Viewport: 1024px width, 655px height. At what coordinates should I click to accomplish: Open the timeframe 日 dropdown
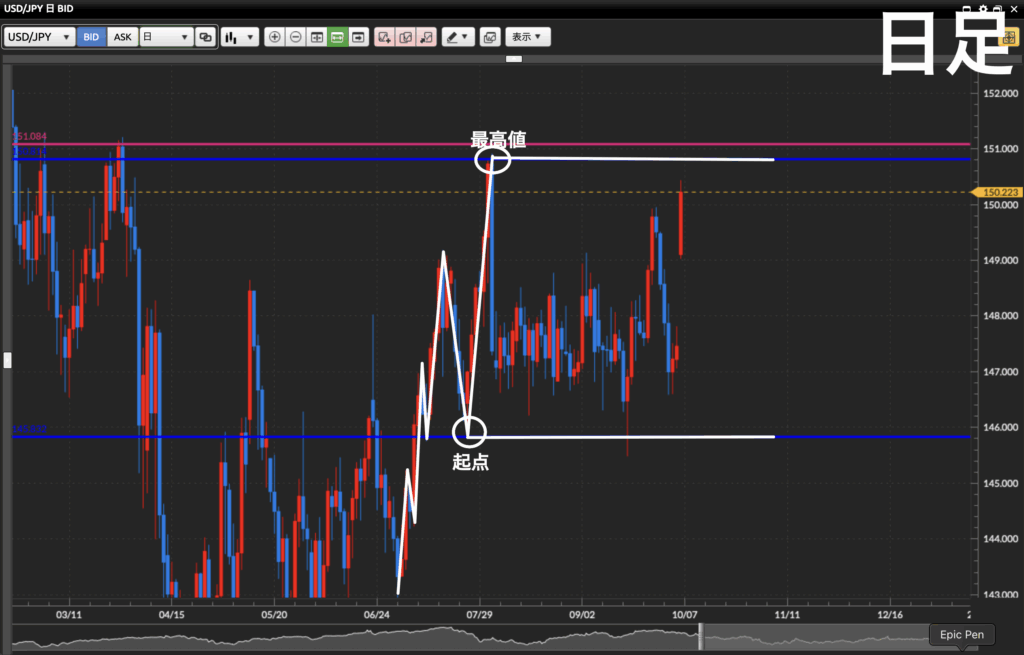(165, 37)
